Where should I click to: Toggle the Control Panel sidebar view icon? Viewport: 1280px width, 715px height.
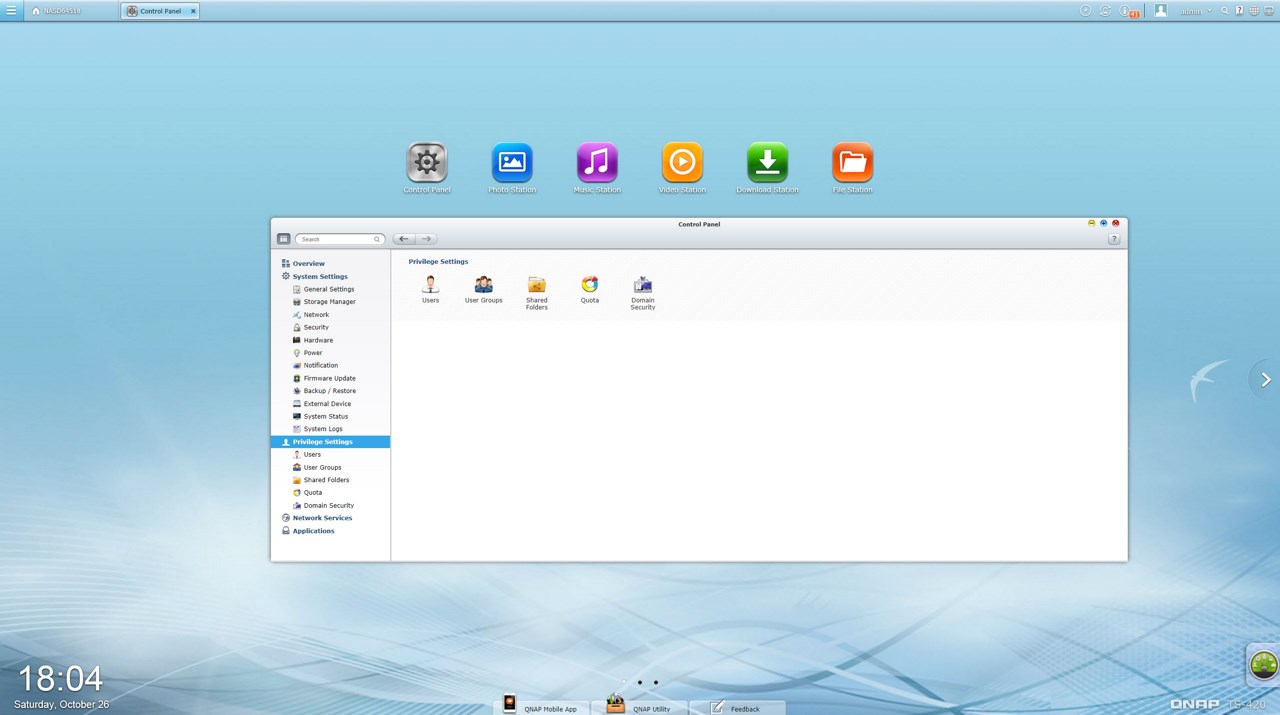point(284,239)
